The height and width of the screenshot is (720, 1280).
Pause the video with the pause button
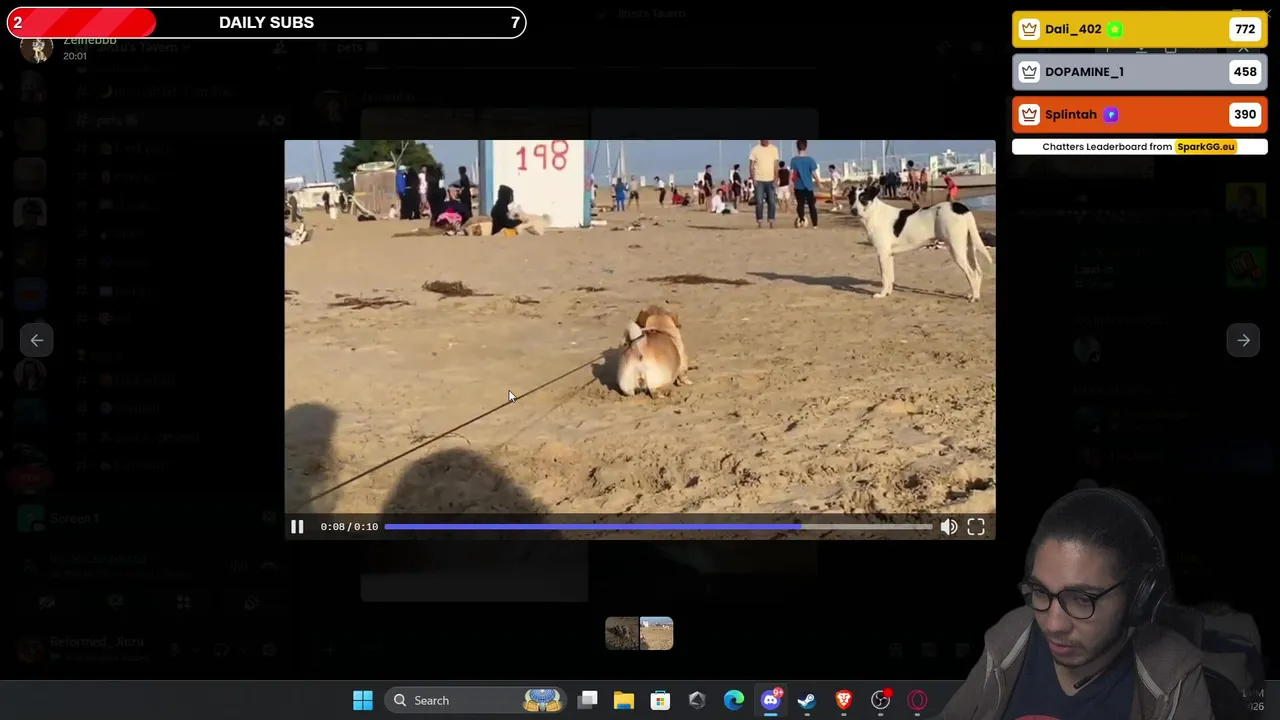tap(297, 527)
